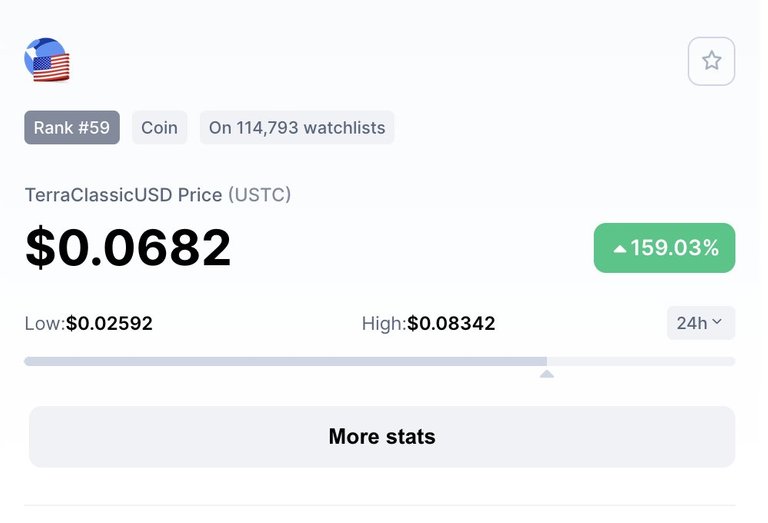The height and width of the screenshot is (523, 768).
Task: Click the Low $0.02592 value
Action: tap(109, 323)
